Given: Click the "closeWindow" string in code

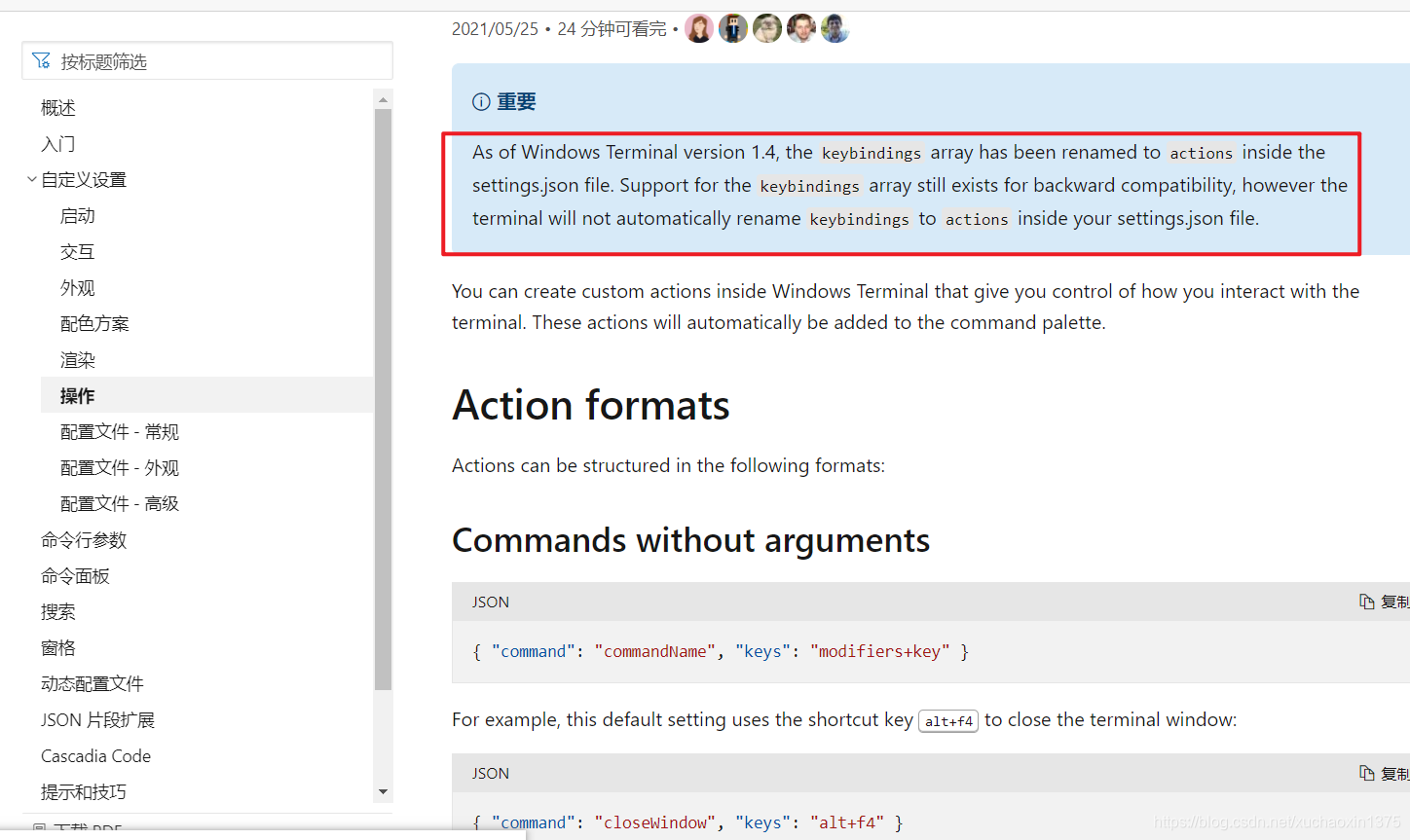Looking at the screenshot, I should [655, 822].
